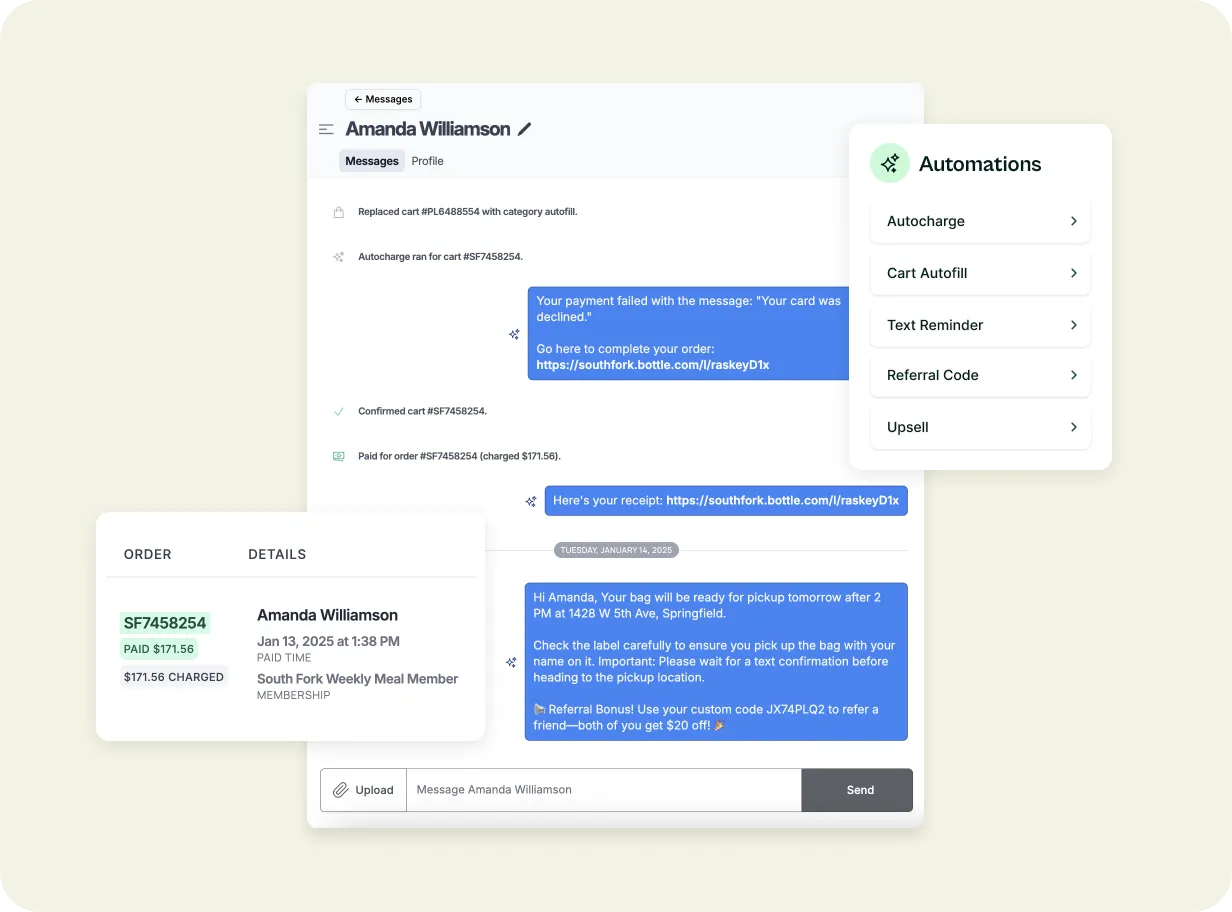
Task: Select the sparkle icon beside the payment failed message
Action: click(x=513, y=334)
